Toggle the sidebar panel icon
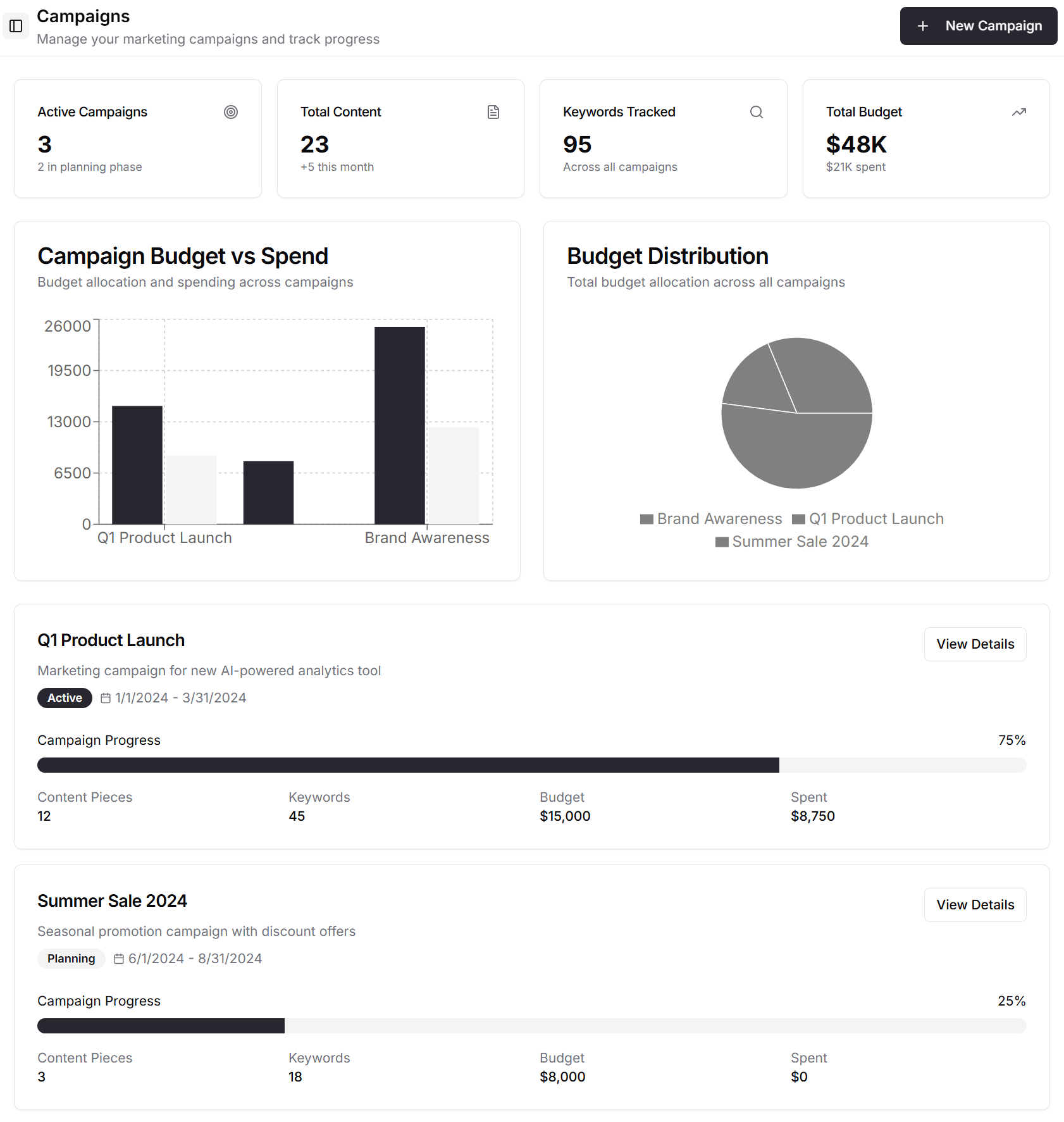The height and width of the screenshot is (1122, 1064). (16, 26)
